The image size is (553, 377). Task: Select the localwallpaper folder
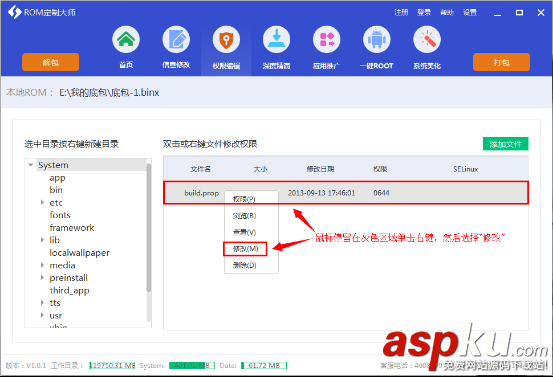tap(79, 253)
